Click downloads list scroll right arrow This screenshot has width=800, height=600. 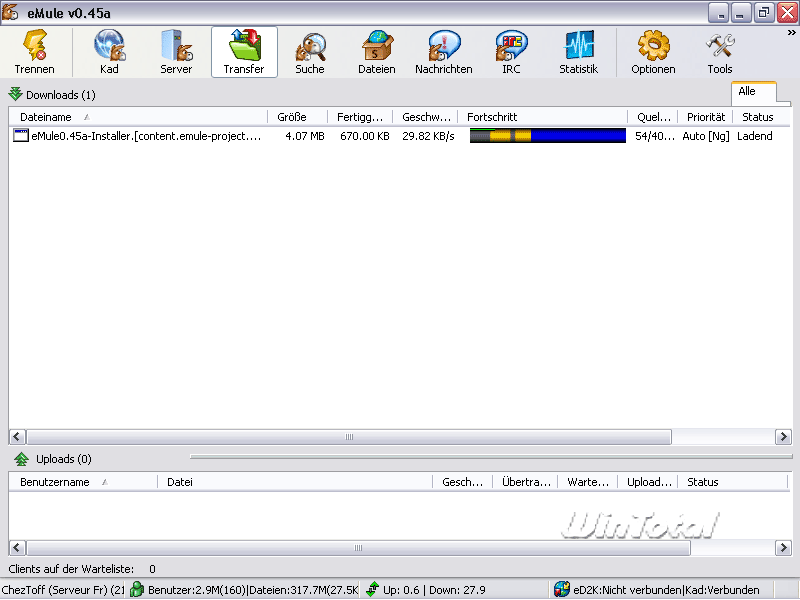click(x=783, y=437)
